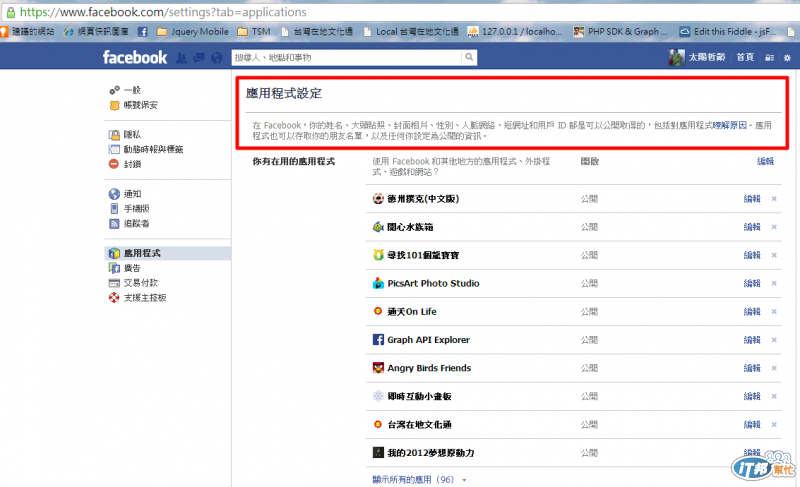
Task: Open PHP SDK & Graph bookmark
Action: pos(620,32)
